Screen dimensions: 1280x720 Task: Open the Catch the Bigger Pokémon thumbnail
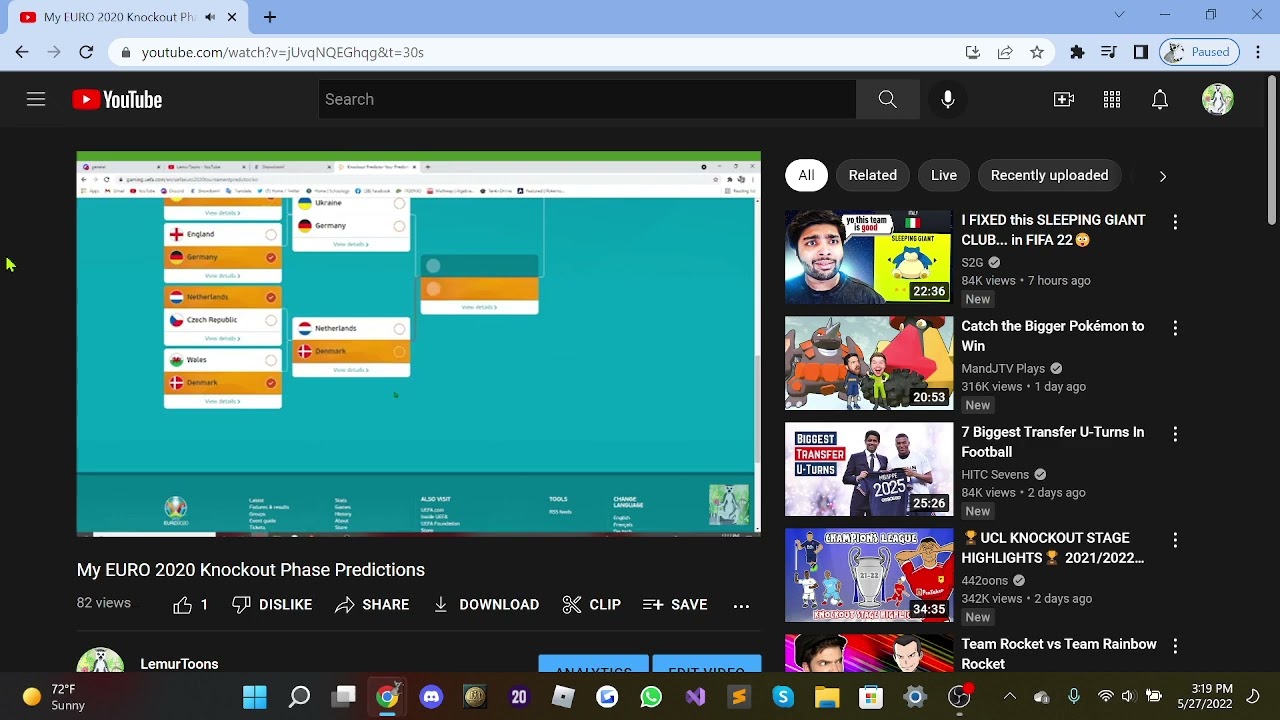[869, 363]
